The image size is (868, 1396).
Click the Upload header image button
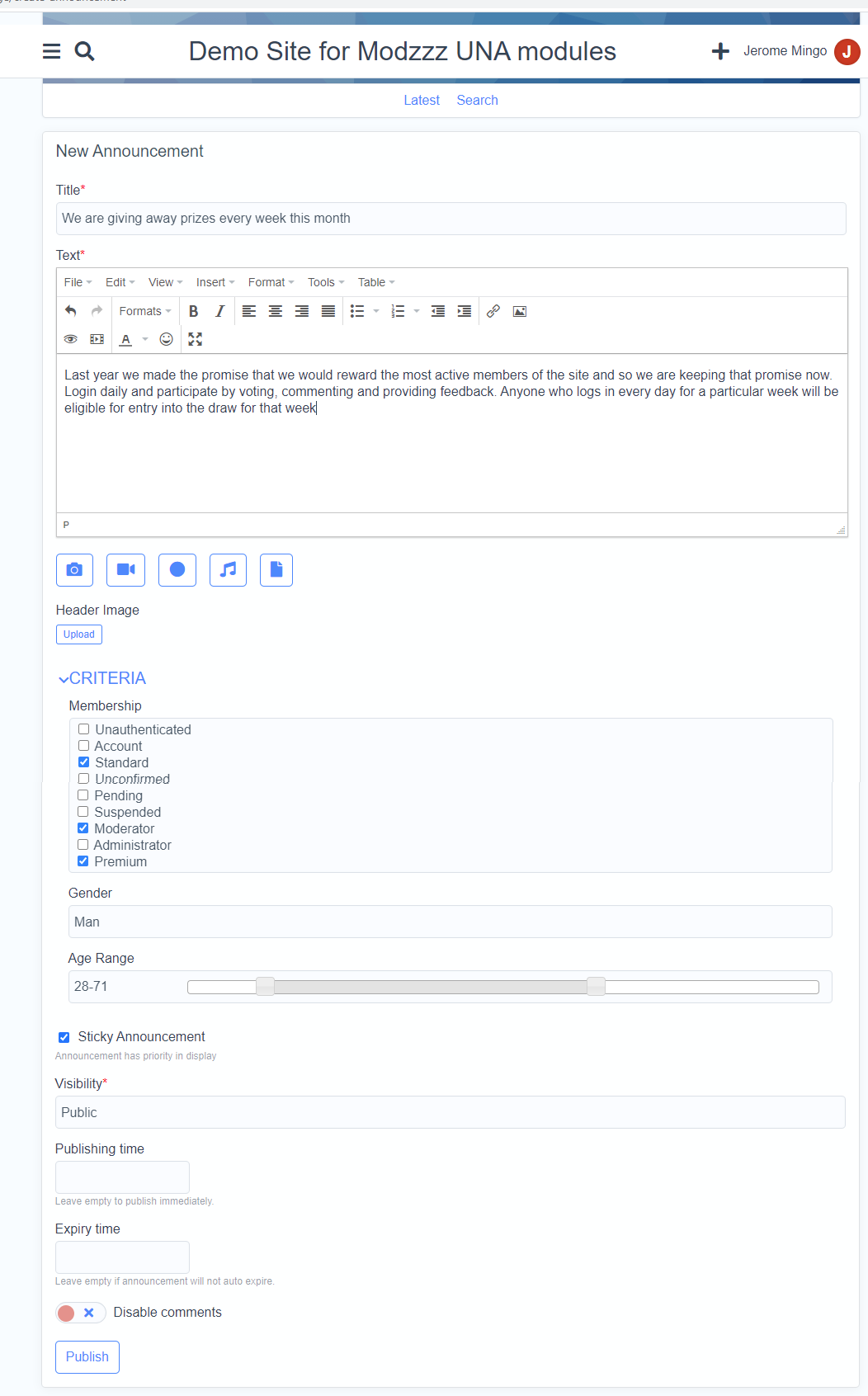[79, 634]
